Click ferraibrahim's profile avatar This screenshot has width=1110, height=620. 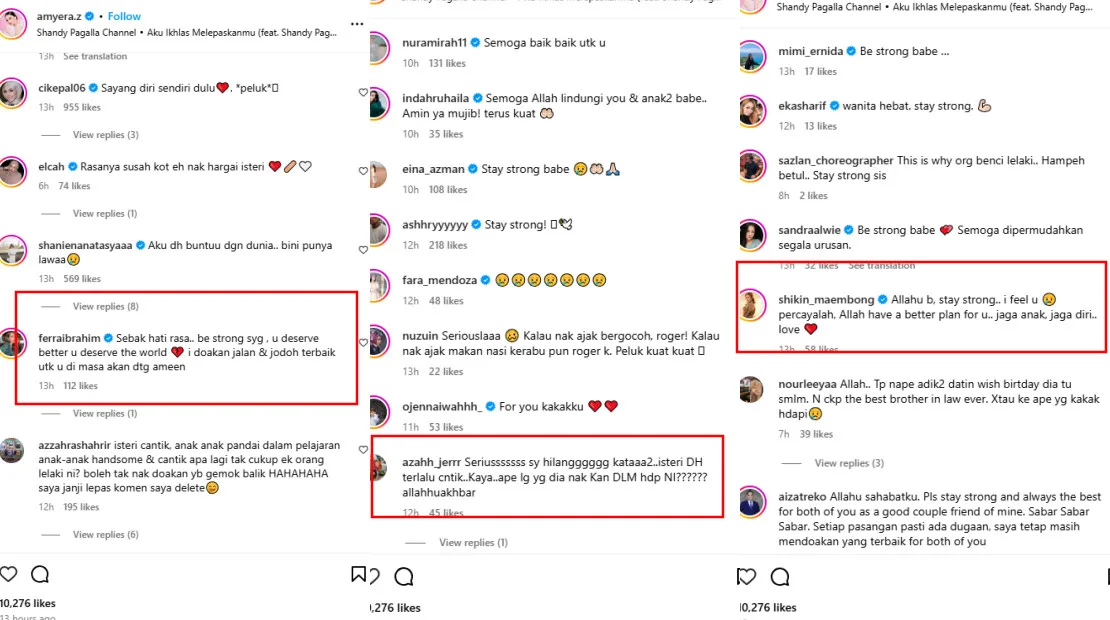(x=12, y=344)
